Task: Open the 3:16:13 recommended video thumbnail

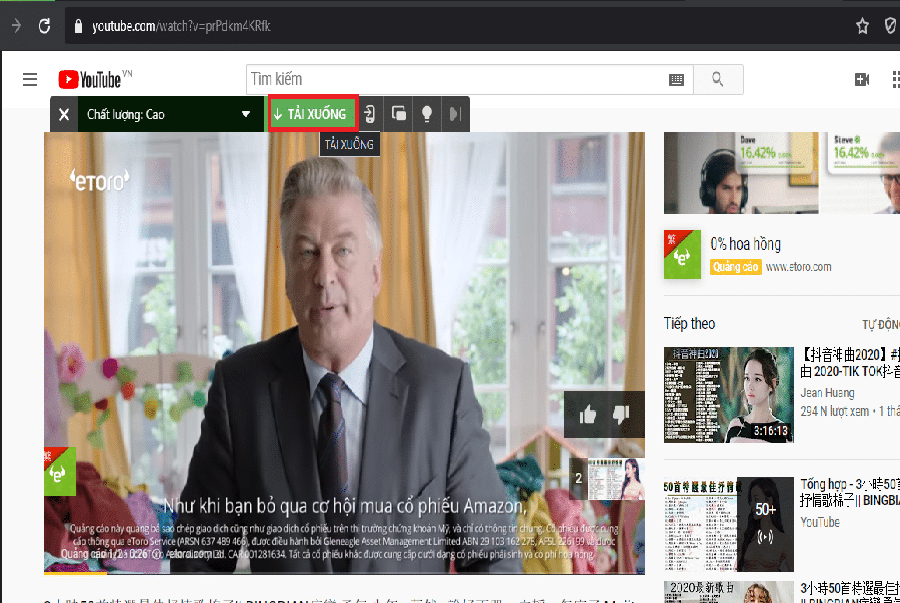Action: (x=728, y=393)
